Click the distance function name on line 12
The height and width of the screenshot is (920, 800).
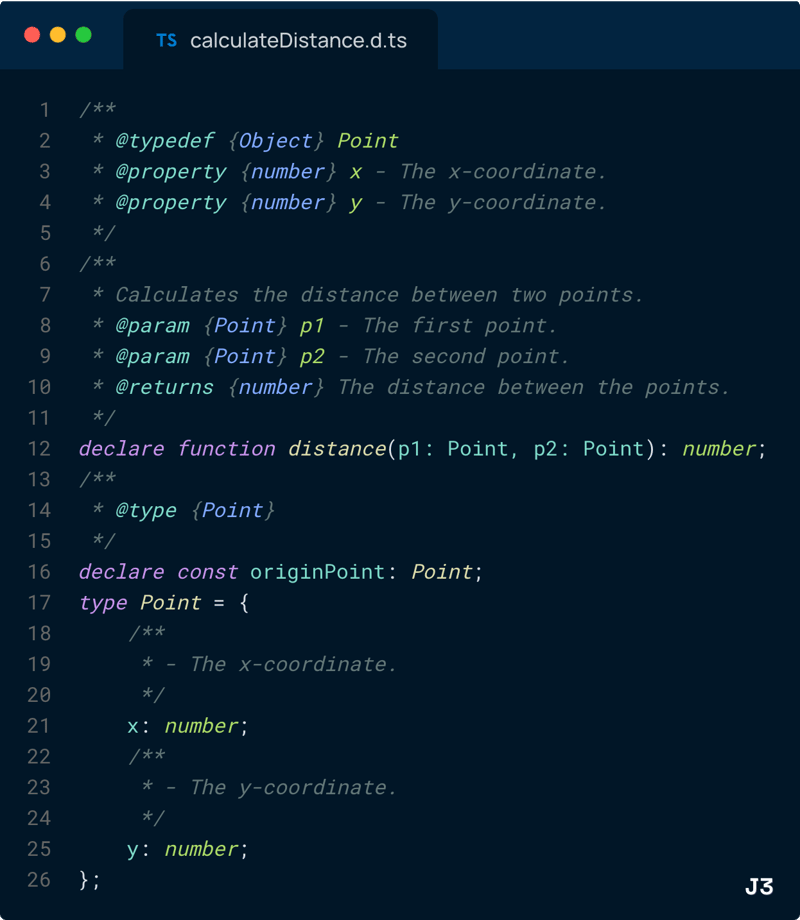pyautogui.click(x=337, y=448)
